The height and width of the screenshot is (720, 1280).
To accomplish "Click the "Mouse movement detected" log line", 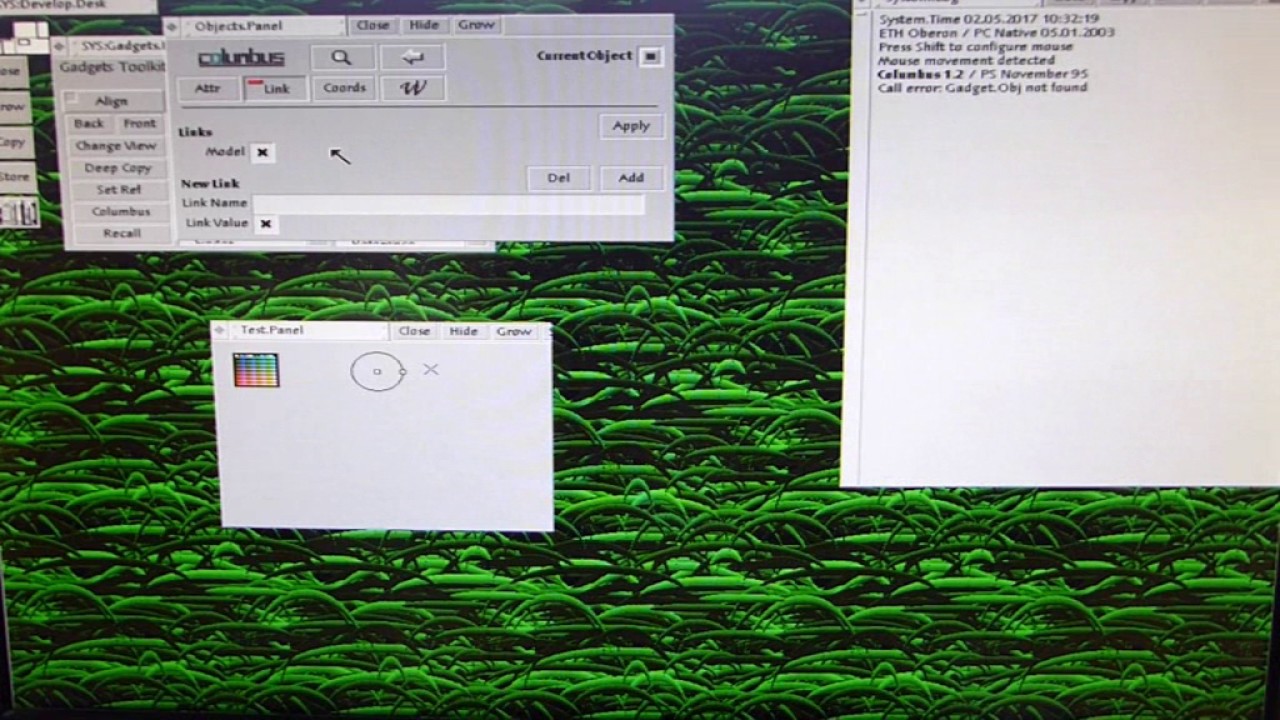I will click(966, 61).
